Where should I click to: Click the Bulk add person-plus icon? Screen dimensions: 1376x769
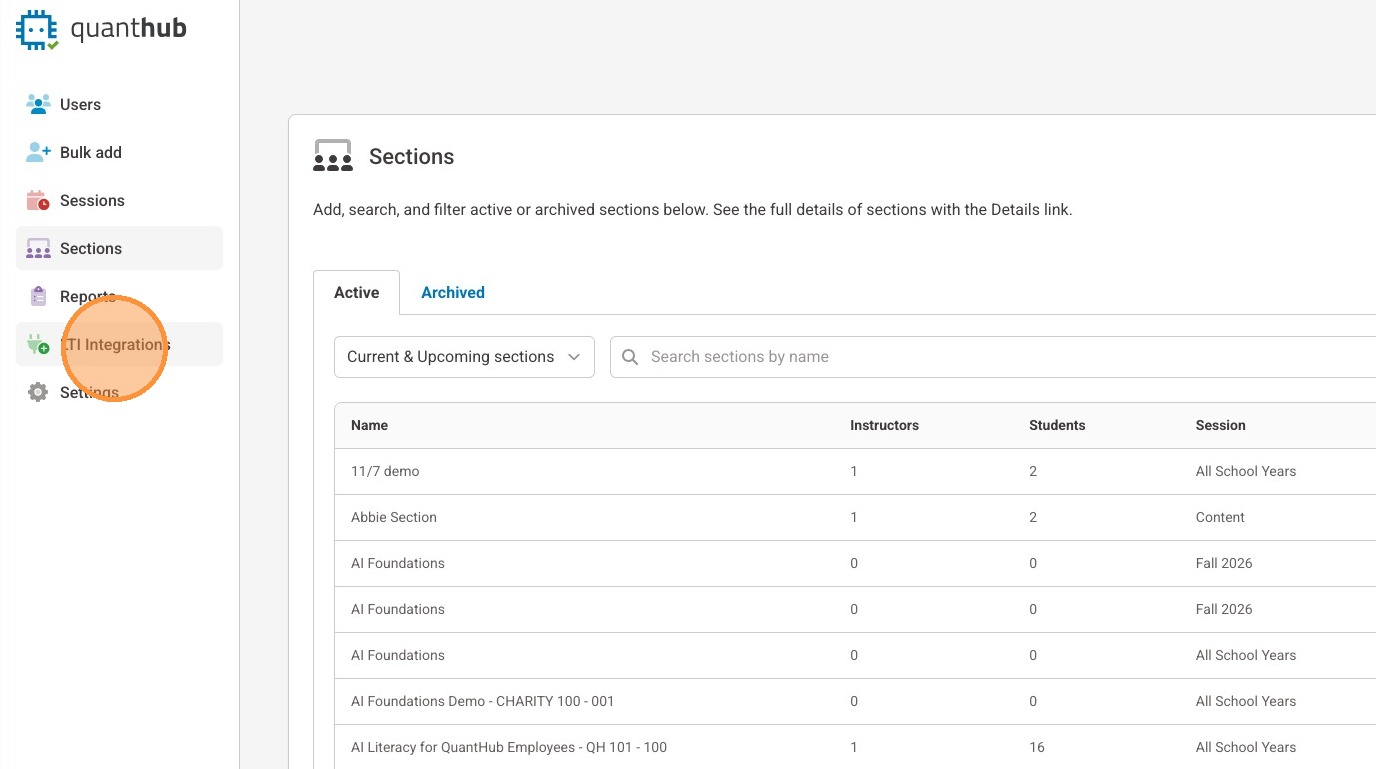click(x=38, y=152)
